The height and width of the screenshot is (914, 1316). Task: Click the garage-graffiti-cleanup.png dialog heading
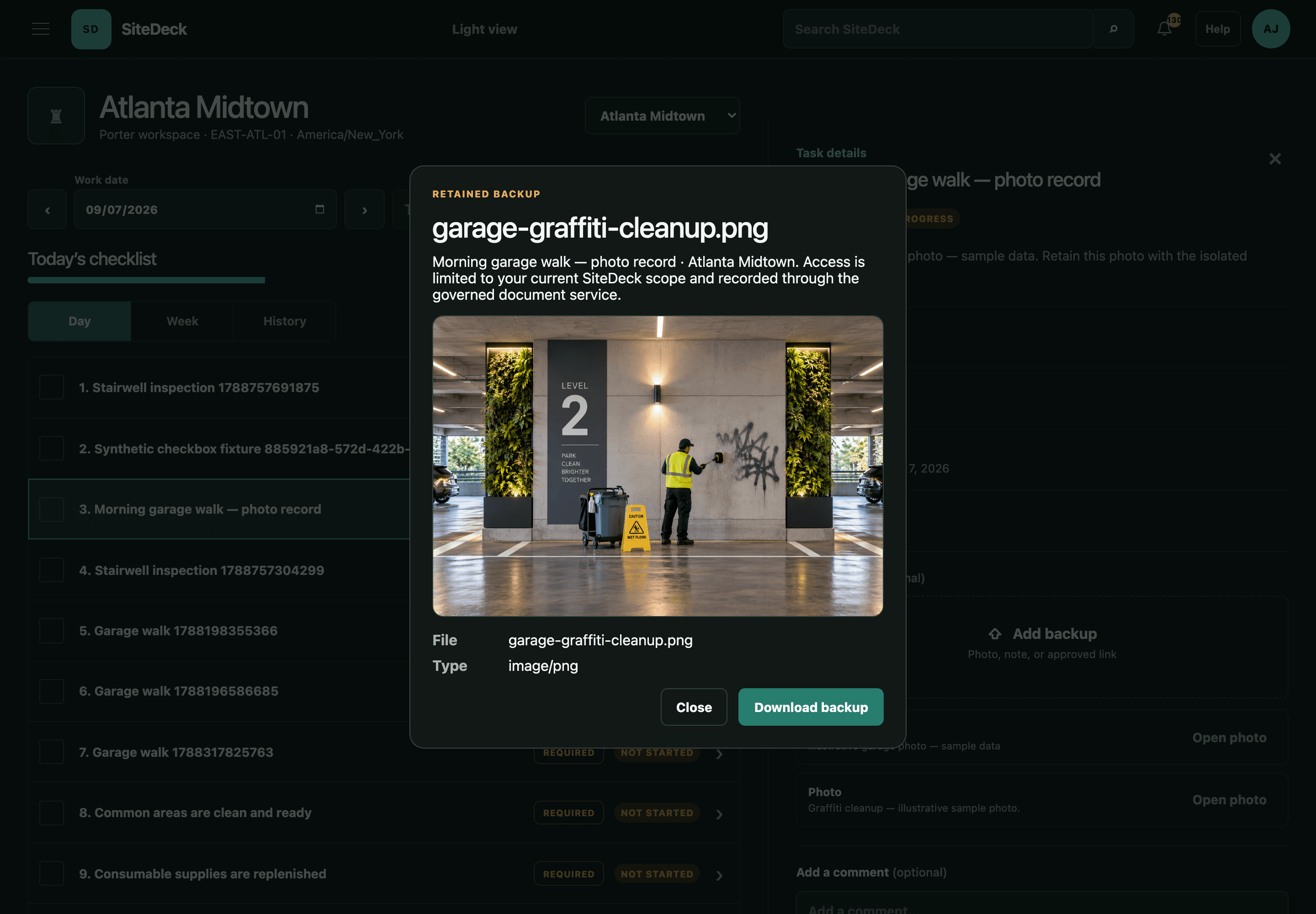point(600,228)
